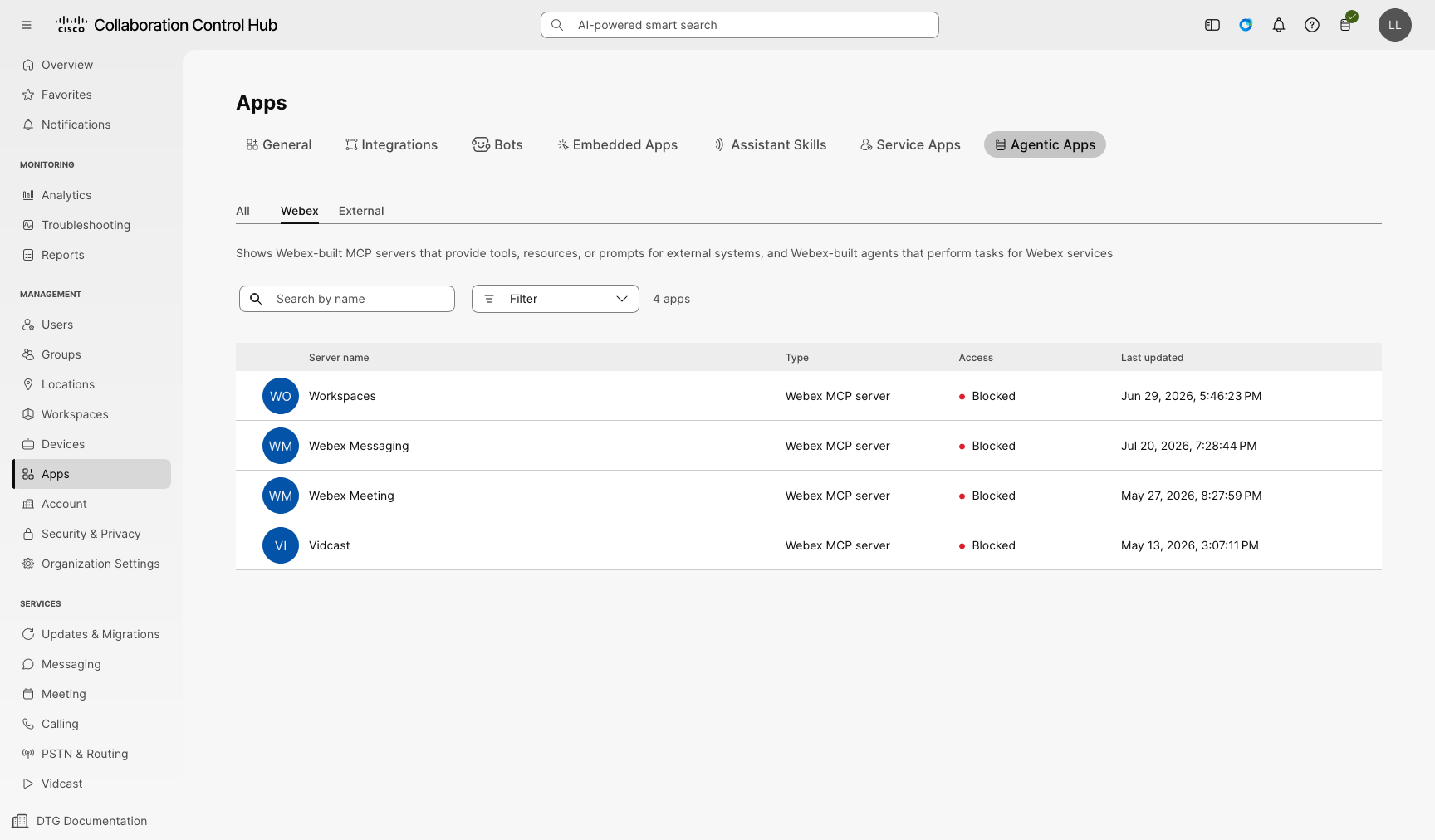Open the LL user profile avatar

(x=1395, y=25)
